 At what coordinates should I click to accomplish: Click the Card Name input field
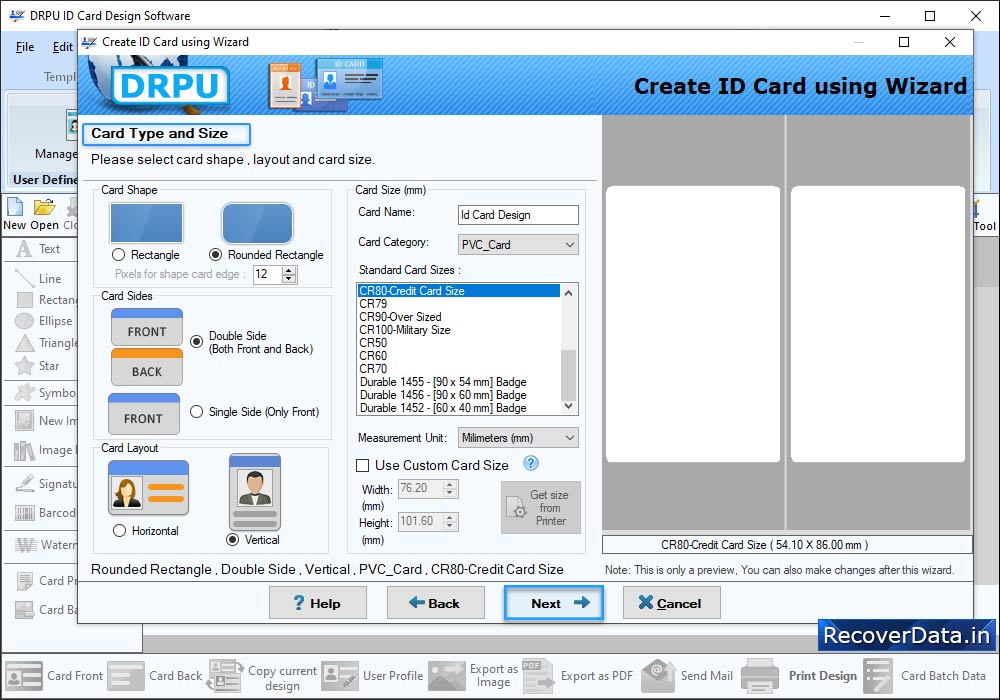click(x=518, y=215)
